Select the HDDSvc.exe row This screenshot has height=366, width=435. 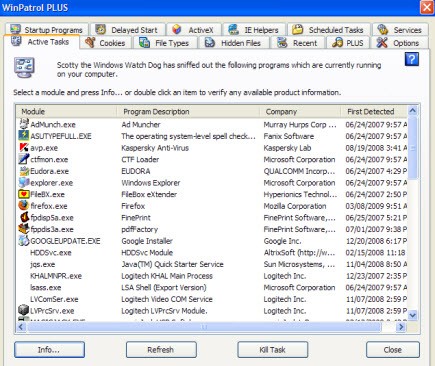pos(212,253)
